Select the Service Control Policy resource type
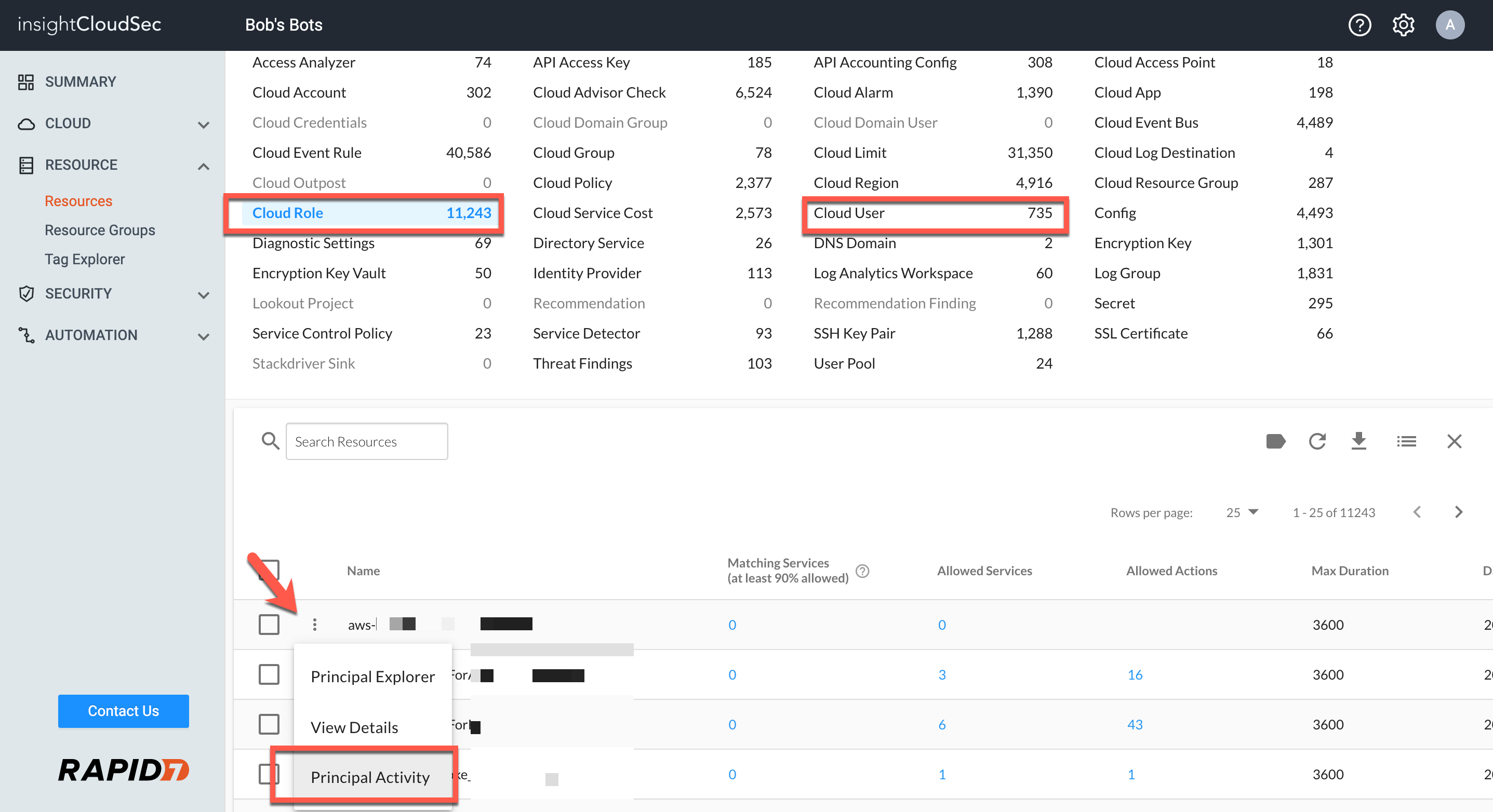Viewport: 1493px width, 812px height. click(x=371, y=333)
